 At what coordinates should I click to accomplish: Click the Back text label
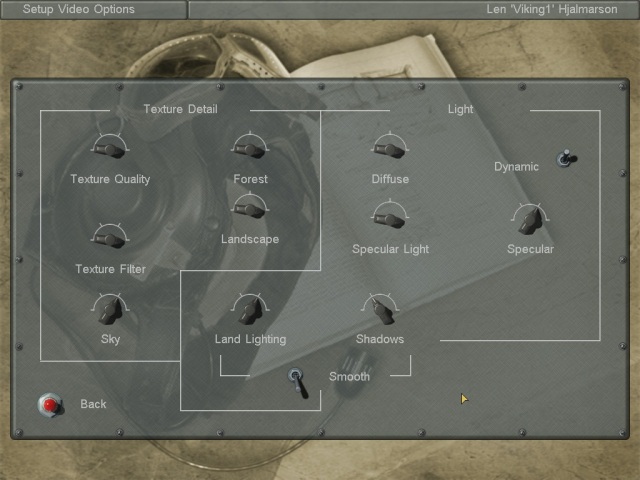tap(93, 404)
